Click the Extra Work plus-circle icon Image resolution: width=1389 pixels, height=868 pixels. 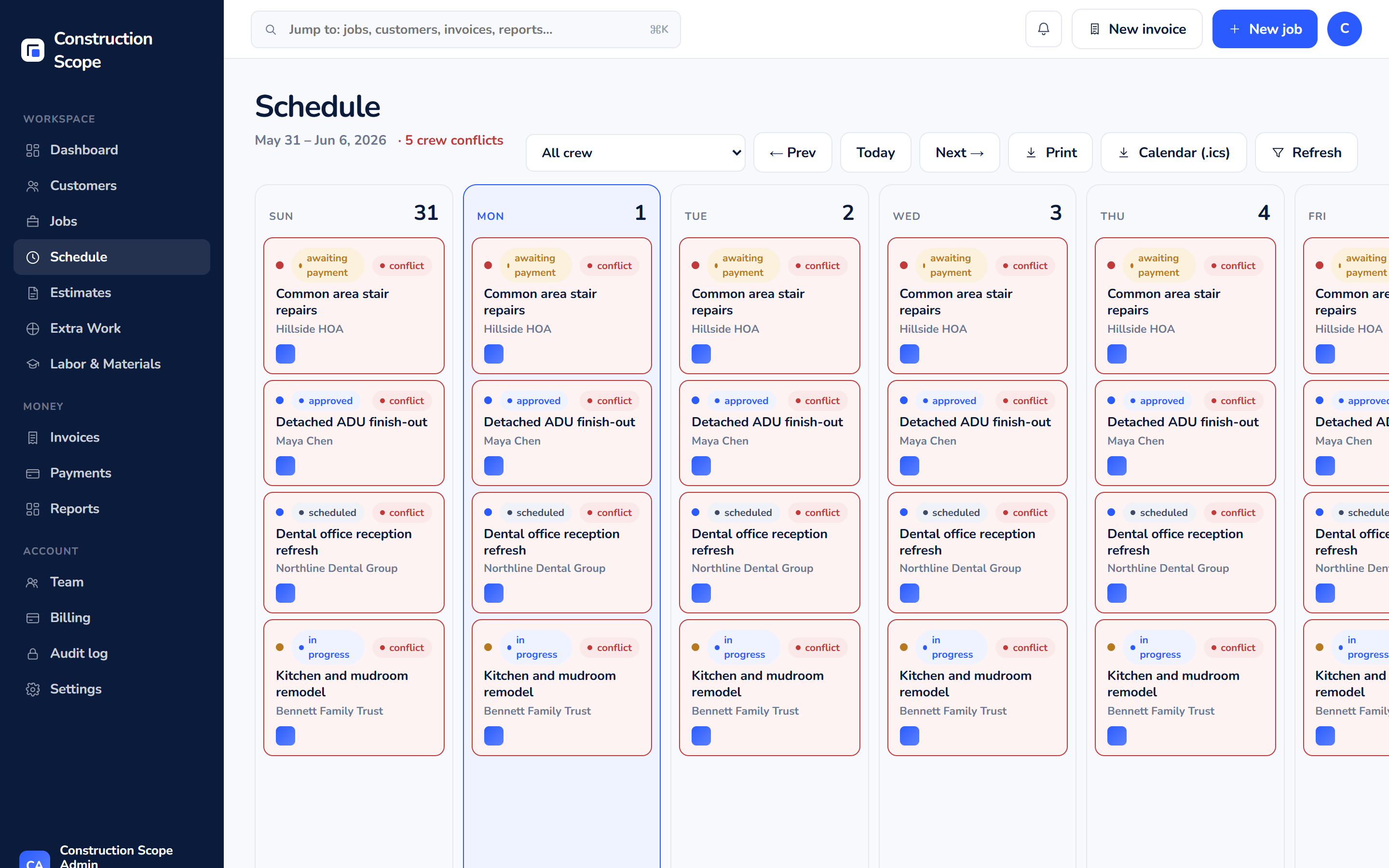(x=33, y=328)
